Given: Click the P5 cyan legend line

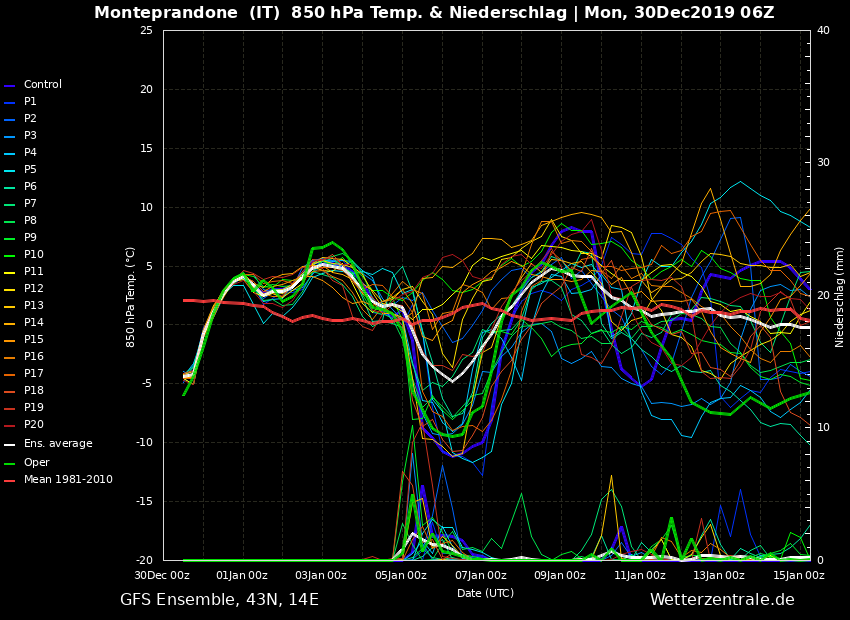Looking at the screenshot, I should point(10,170).
